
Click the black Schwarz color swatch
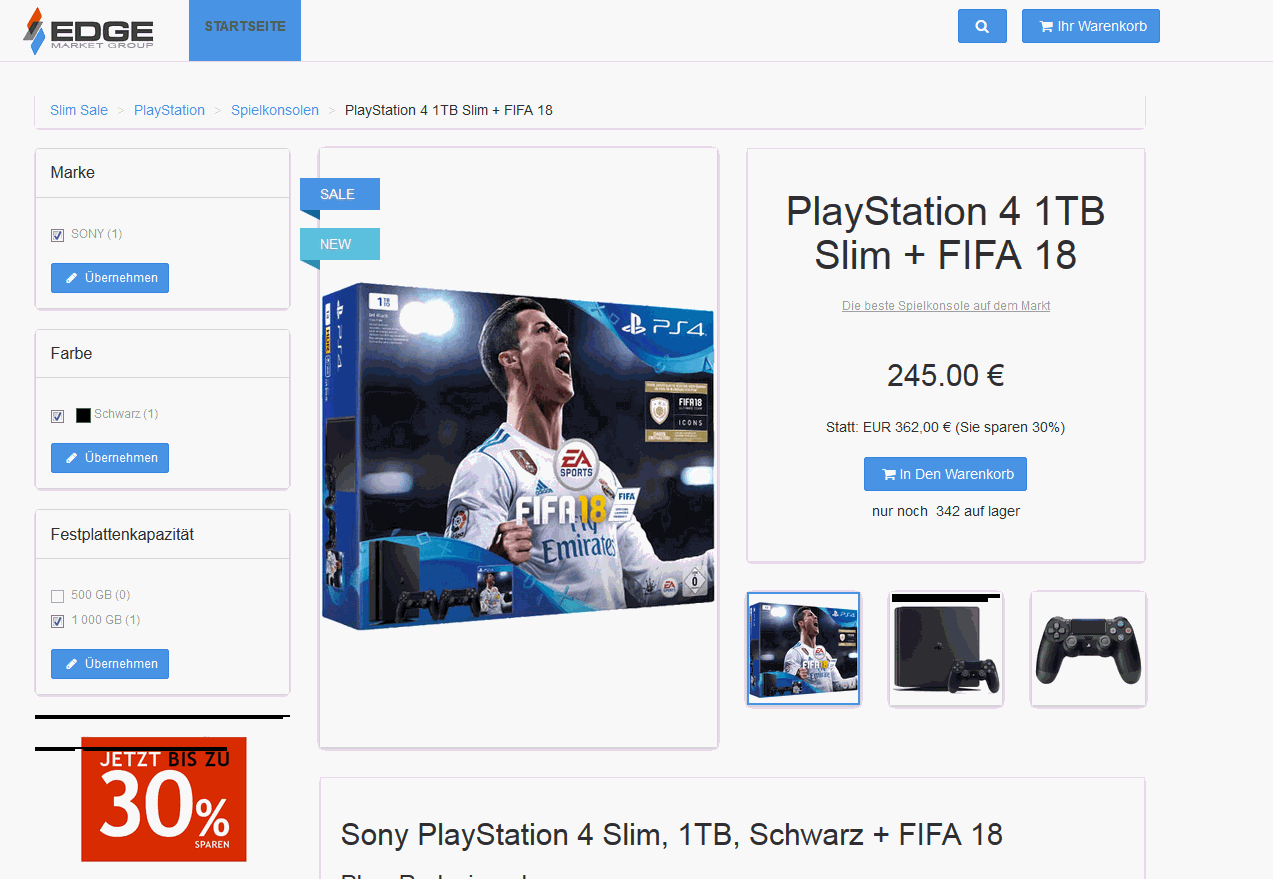tap(83, 415)
